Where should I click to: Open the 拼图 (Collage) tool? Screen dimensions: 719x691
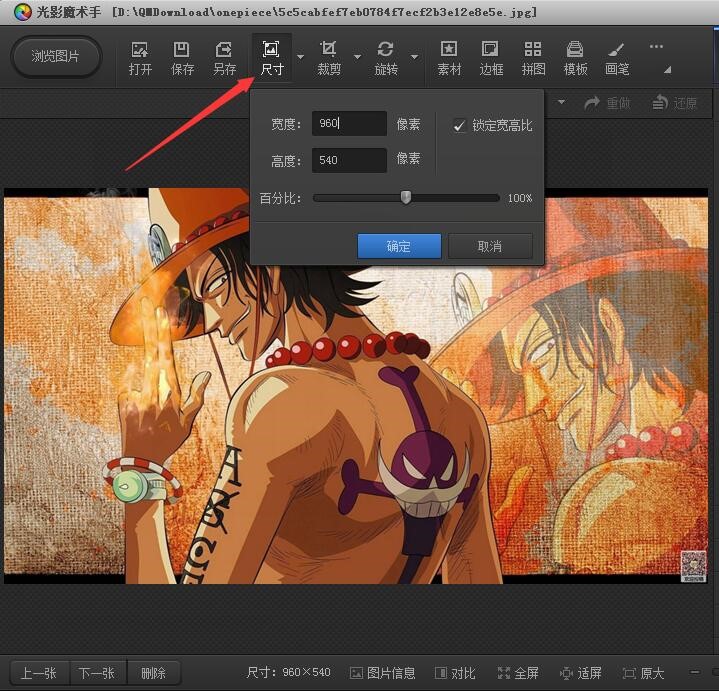[533, 57]
